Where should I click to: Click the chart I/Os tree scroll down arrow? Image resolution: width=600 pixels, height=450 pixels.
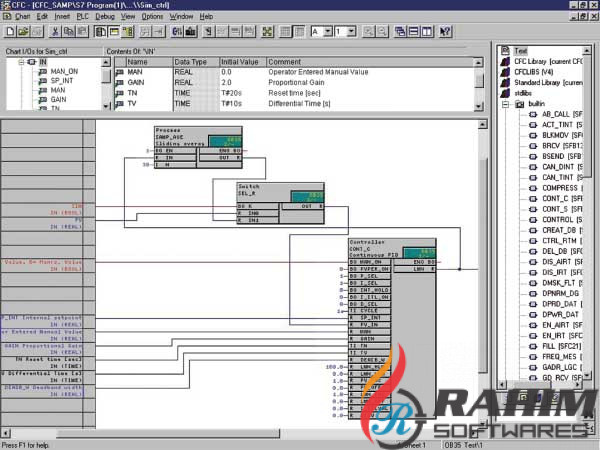click(106, 106)
